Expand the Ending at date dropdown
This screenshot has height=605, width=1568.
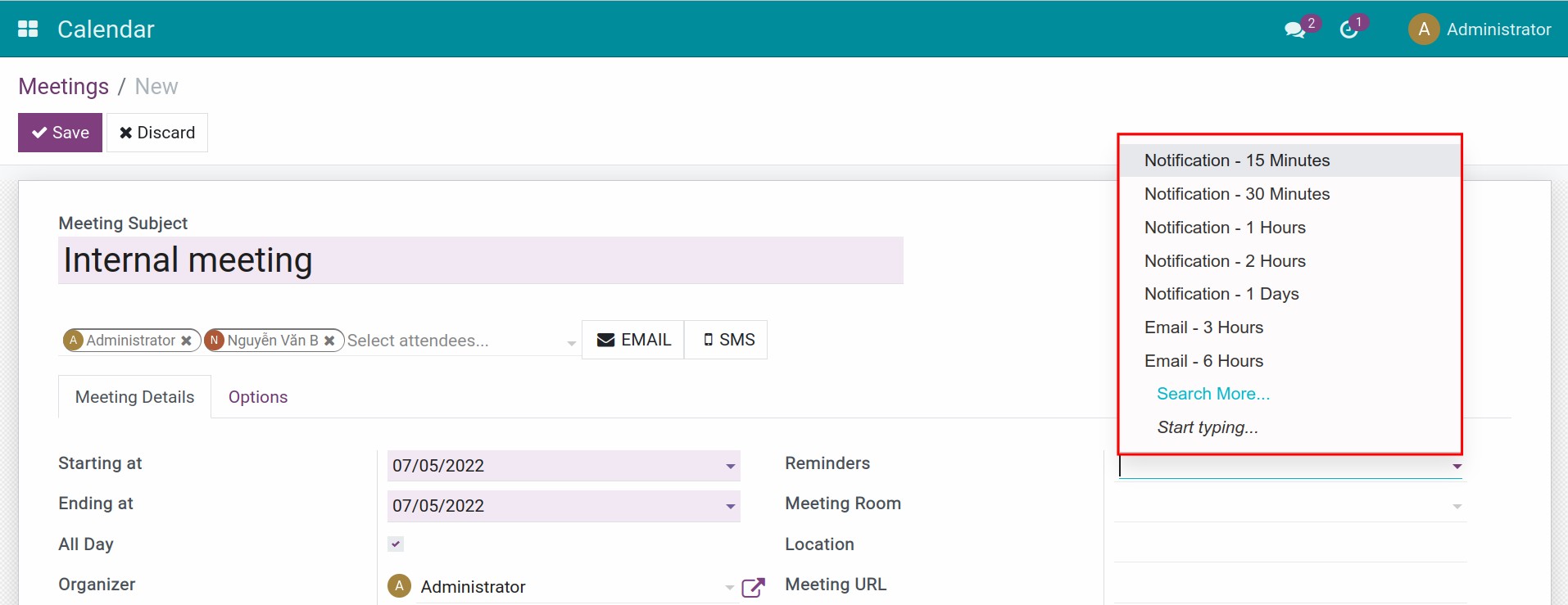730,507
